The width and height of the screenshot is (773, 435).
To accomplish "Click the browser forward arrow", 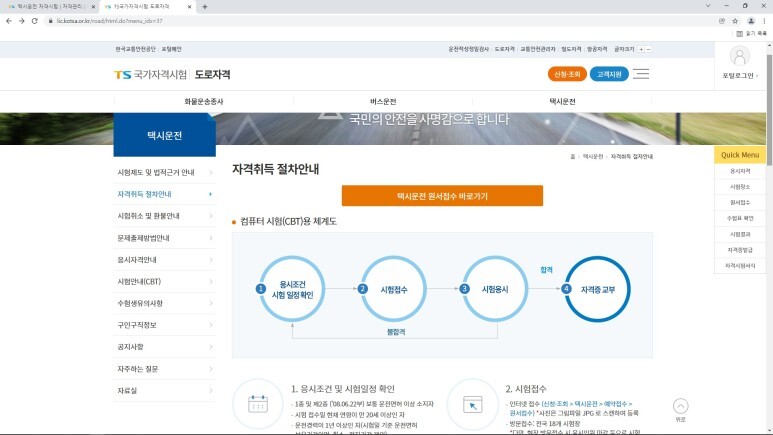I will 22,21.
